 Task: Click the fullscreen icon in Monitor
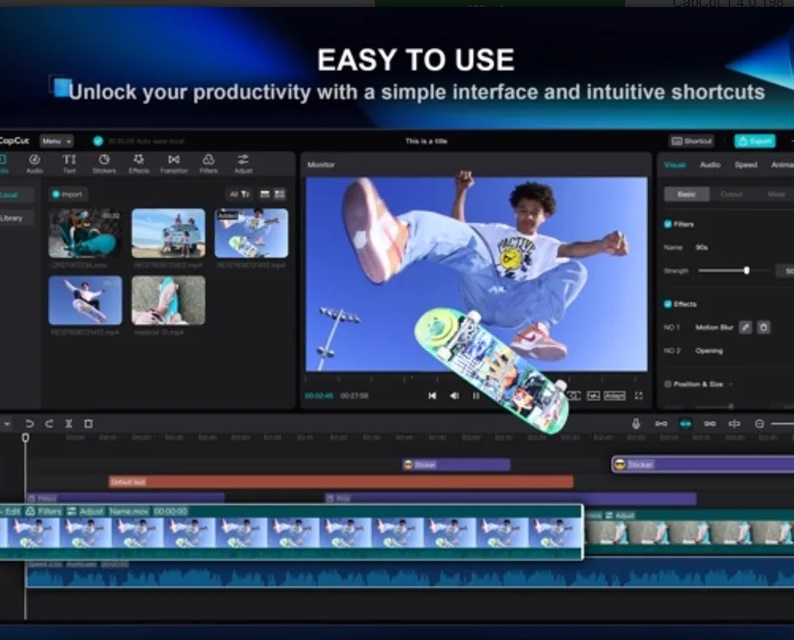tap(637, 396)
